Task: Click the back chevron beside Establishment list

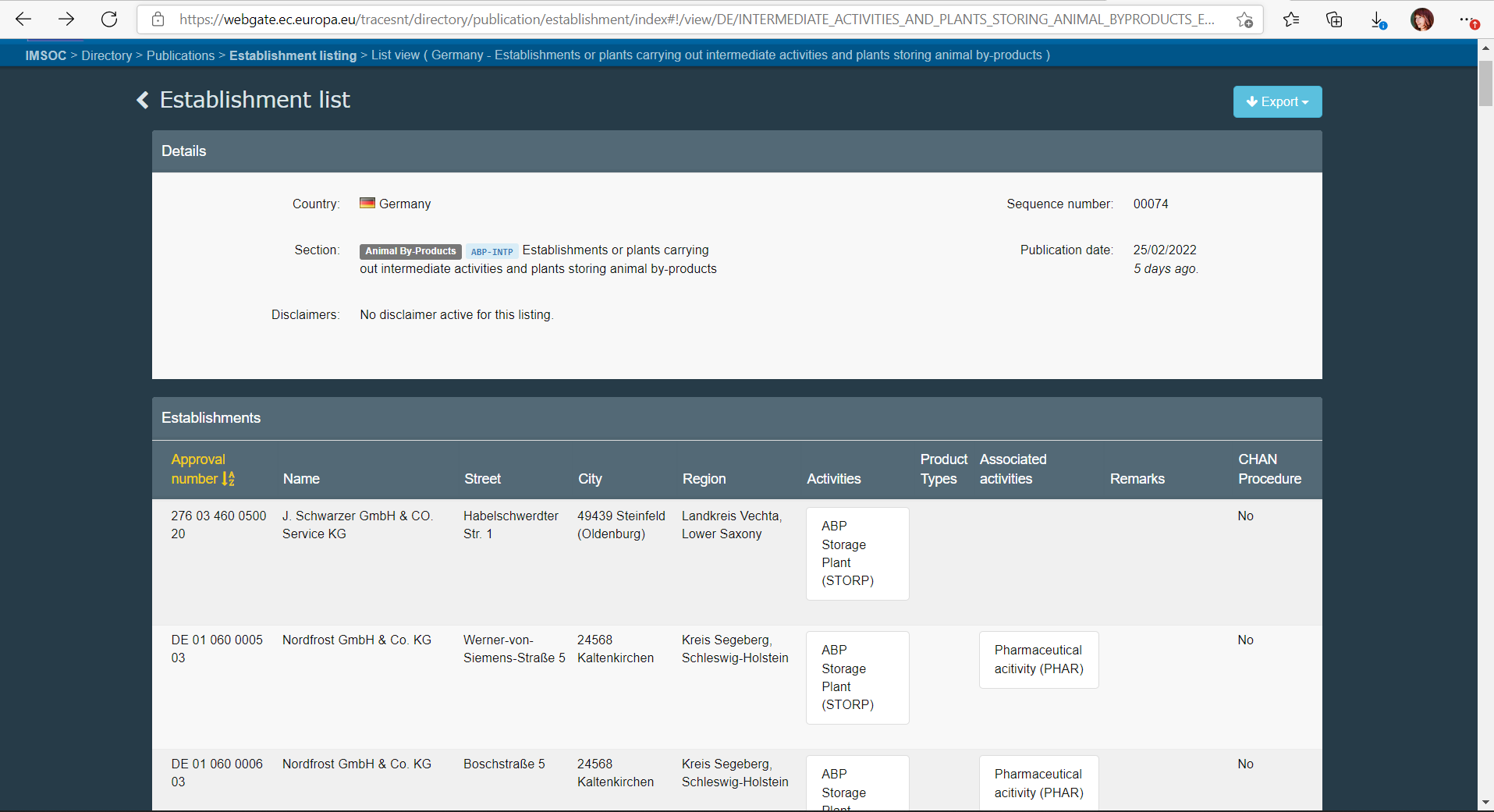Action: 143,100
